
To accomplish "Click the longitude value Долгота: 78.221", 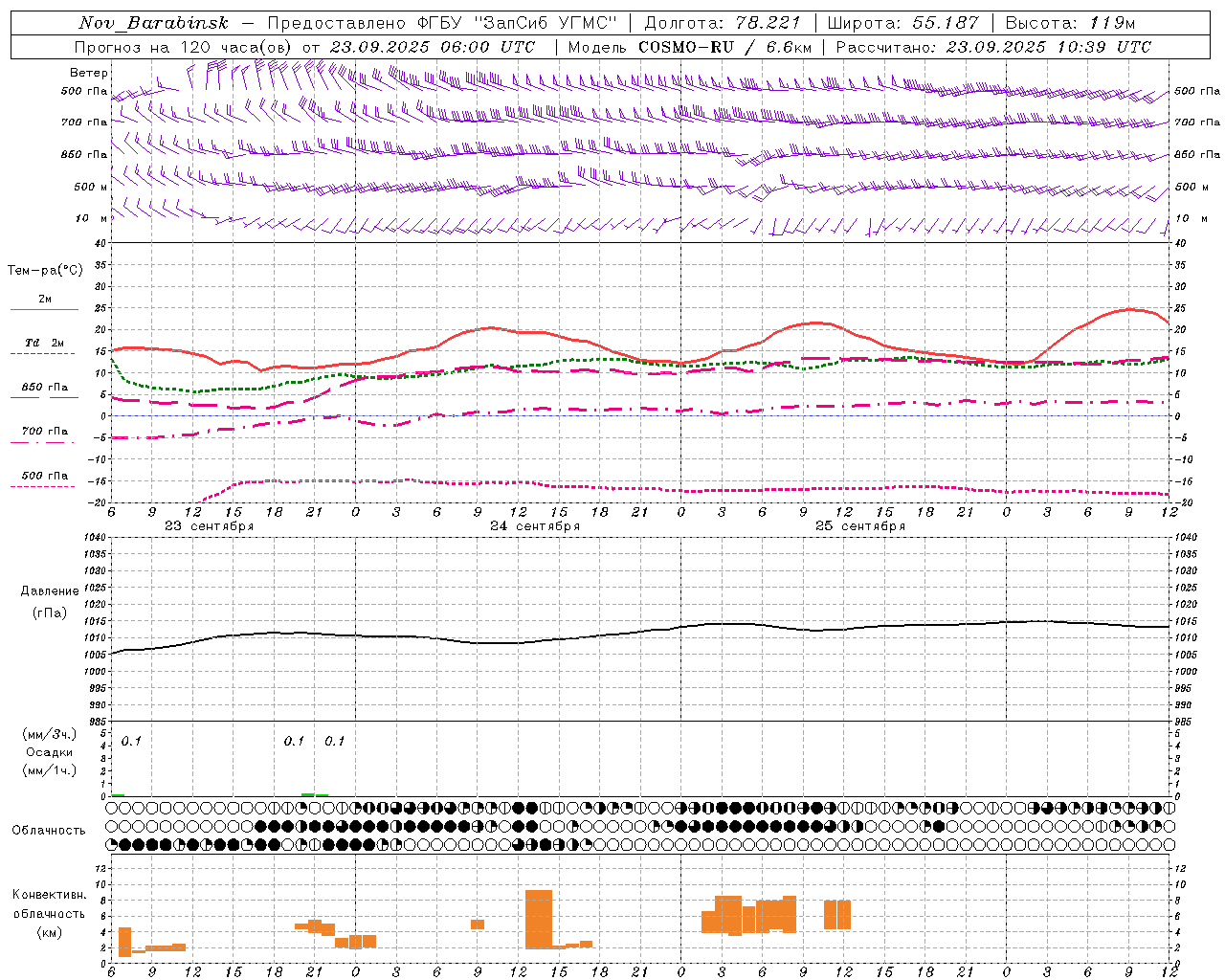I will point(723,23).
